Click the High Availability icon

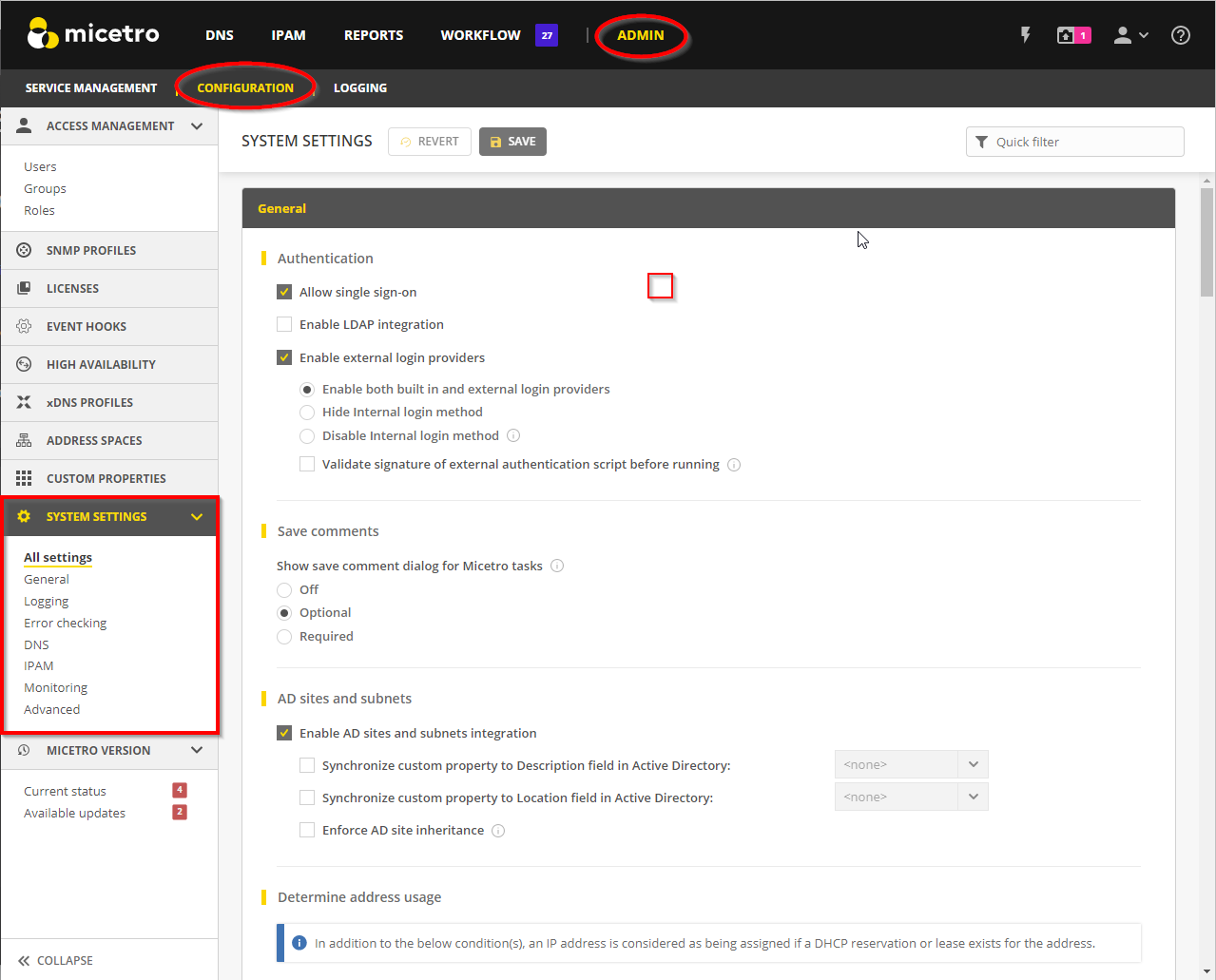click(24, 364)
